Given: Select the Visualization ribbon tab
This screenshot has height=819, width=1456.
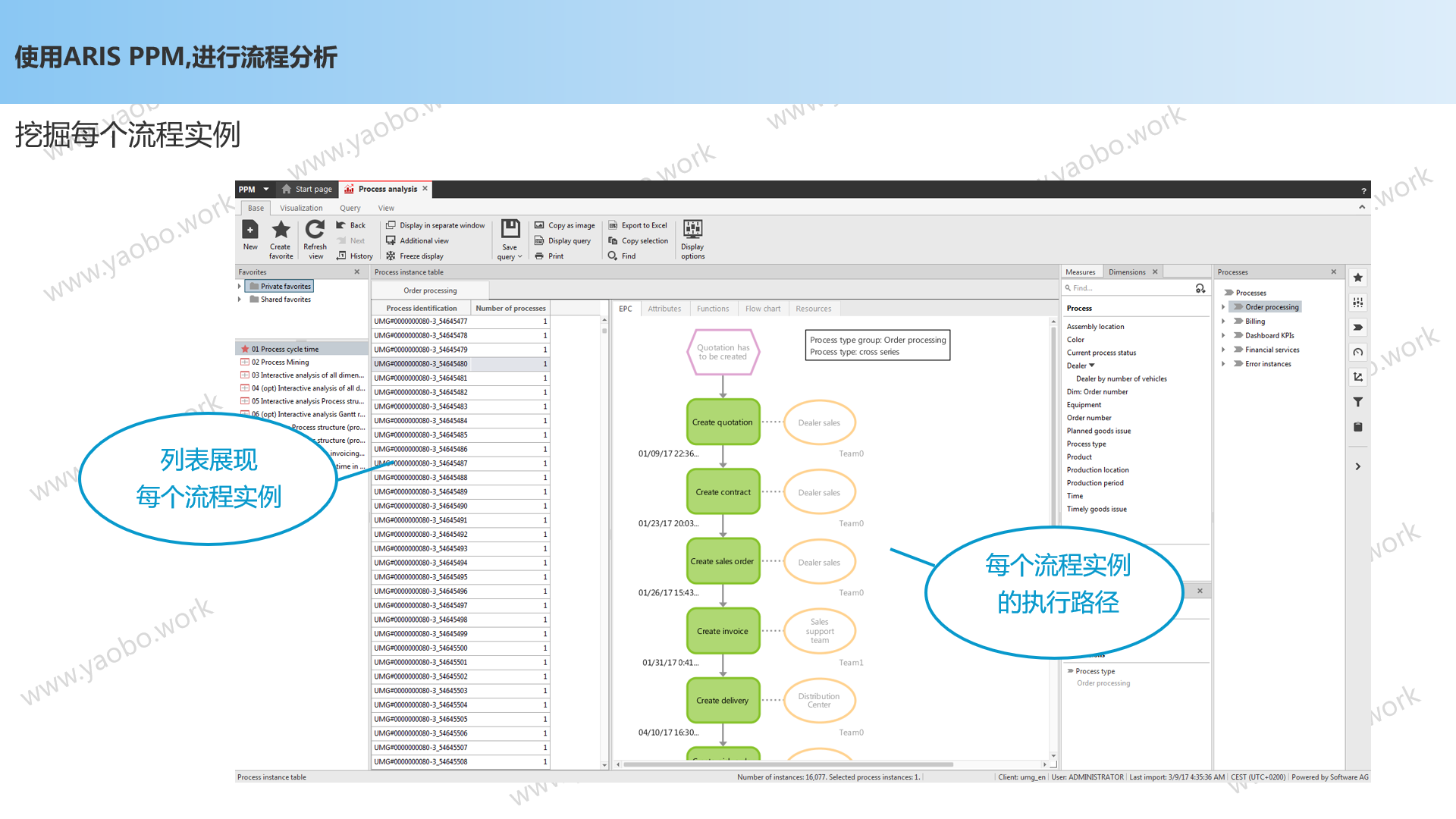Looking at the screenshot, I should pos(301,208).
